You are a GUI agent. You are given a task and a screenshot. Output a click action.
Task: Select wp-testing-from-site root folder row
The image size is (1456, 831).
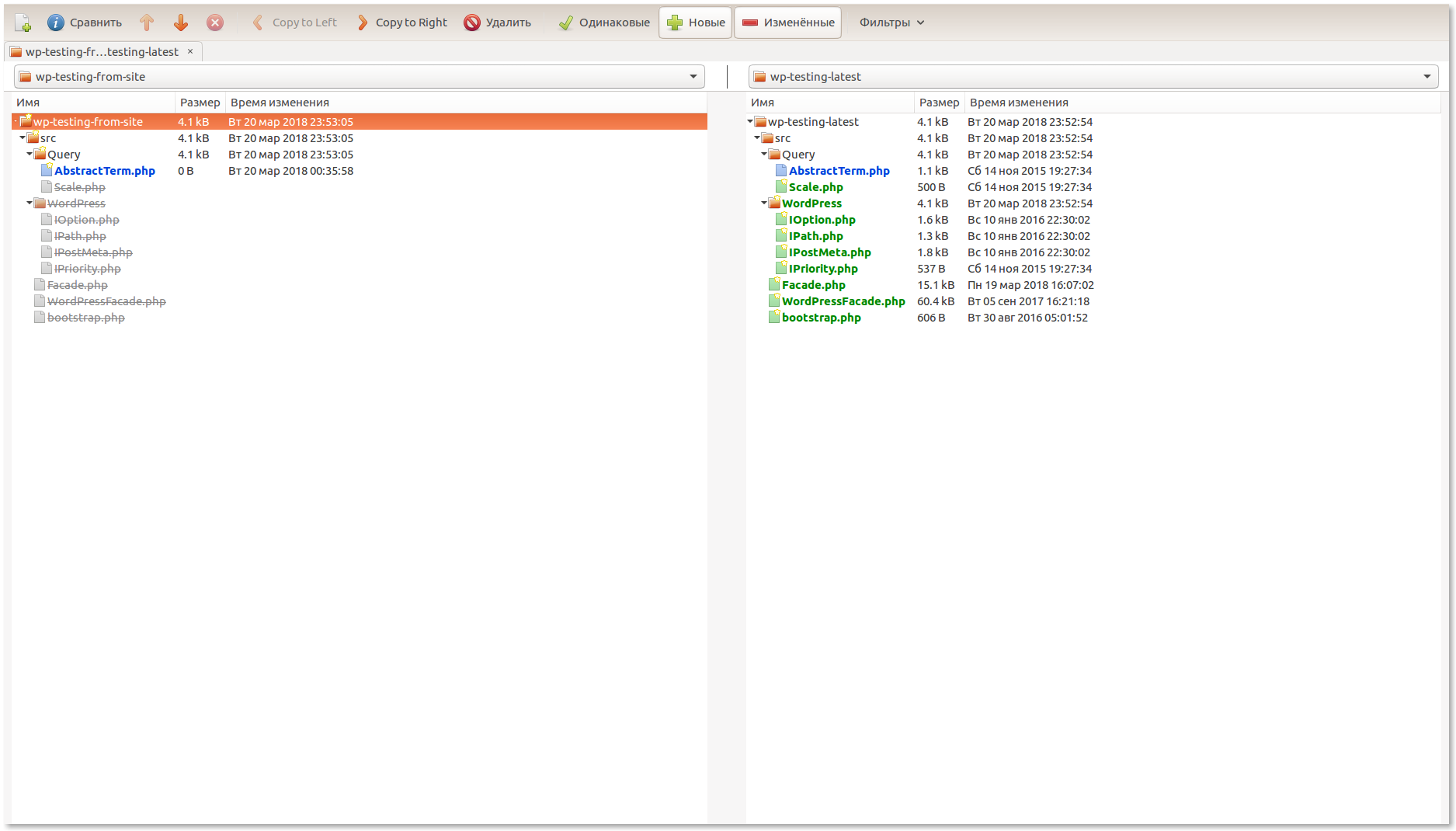pyautogui.click(x=360, y=122)
